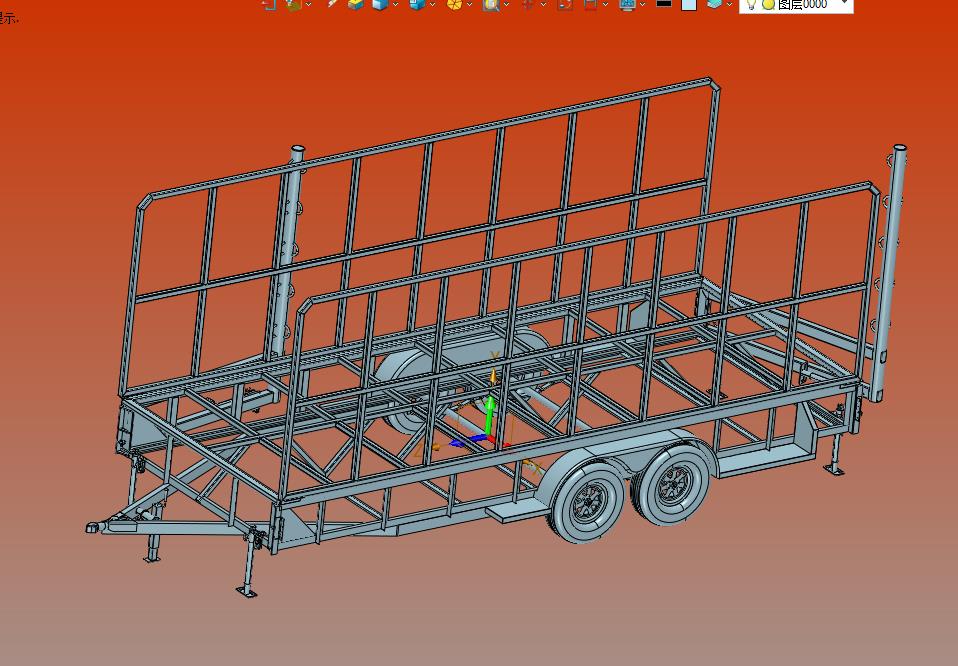Click the monitor display icon

pyautogui.click(x=627, y=5)
